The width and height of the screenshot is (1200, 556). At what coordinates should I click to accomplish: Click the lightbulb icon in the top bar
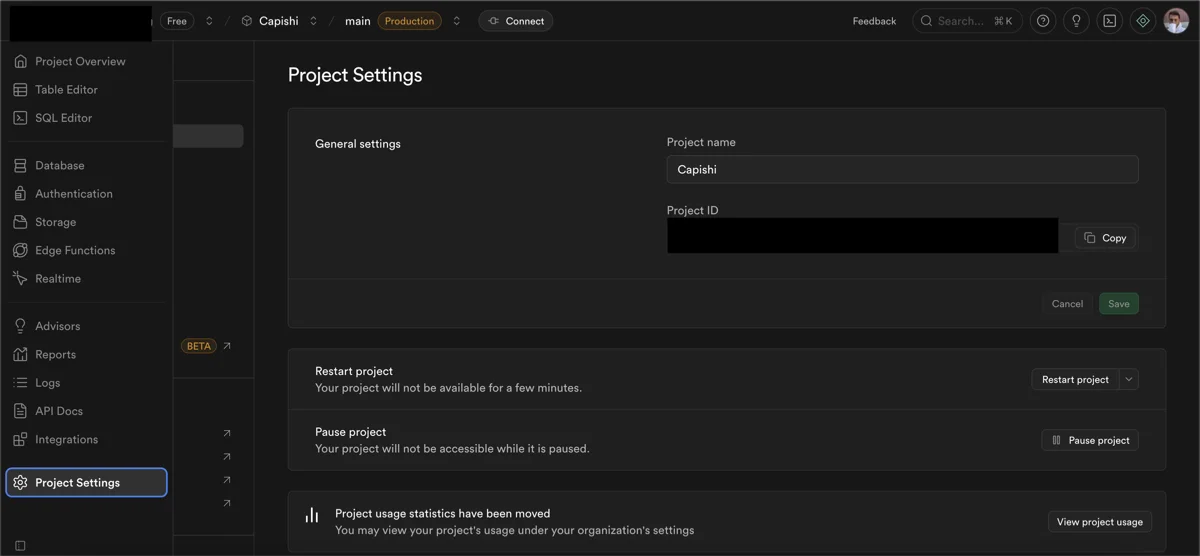pos(1076,21)
